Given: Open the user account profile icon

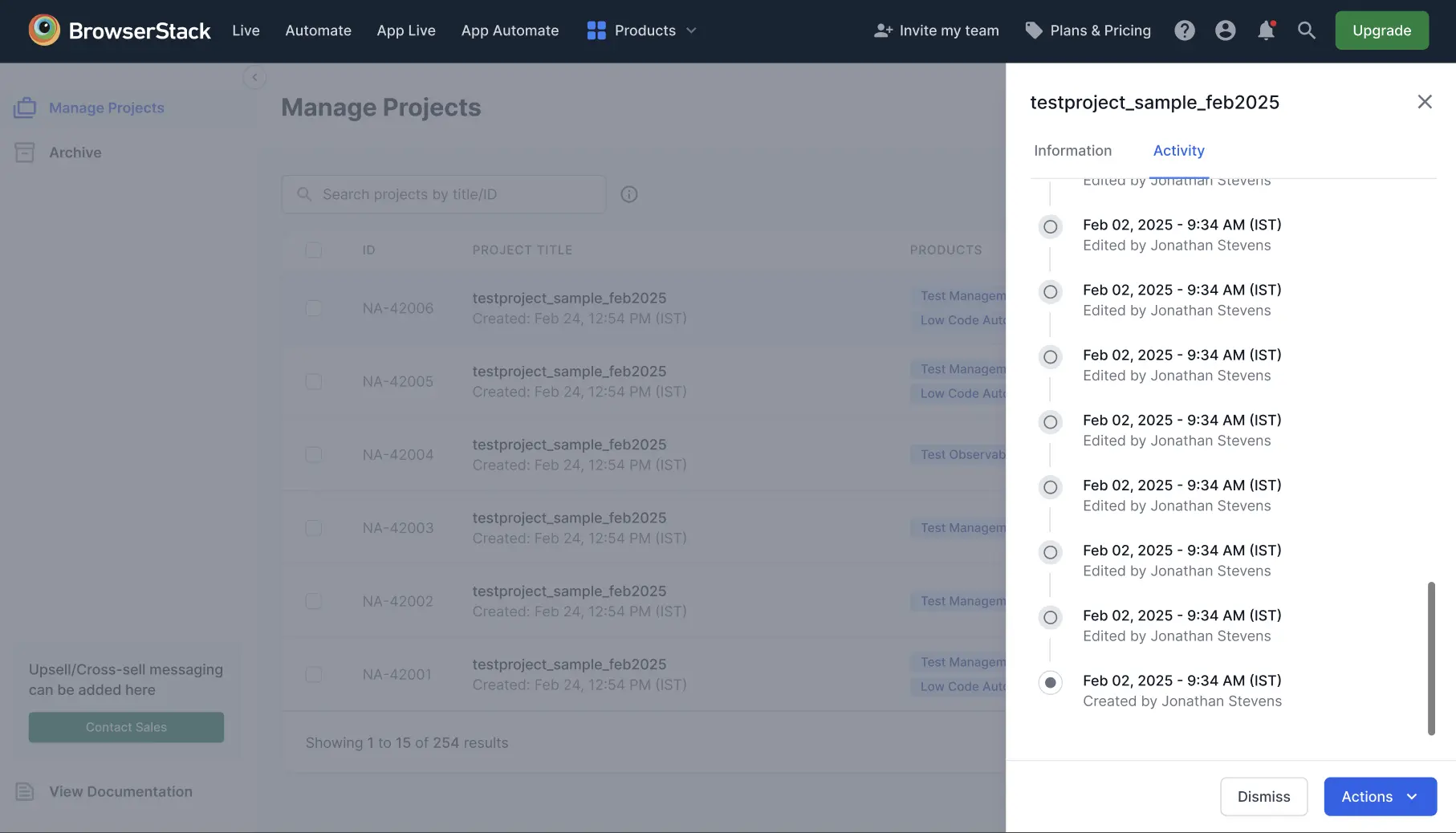Looking at the screenshot, I should click(x=1225, y=30).
